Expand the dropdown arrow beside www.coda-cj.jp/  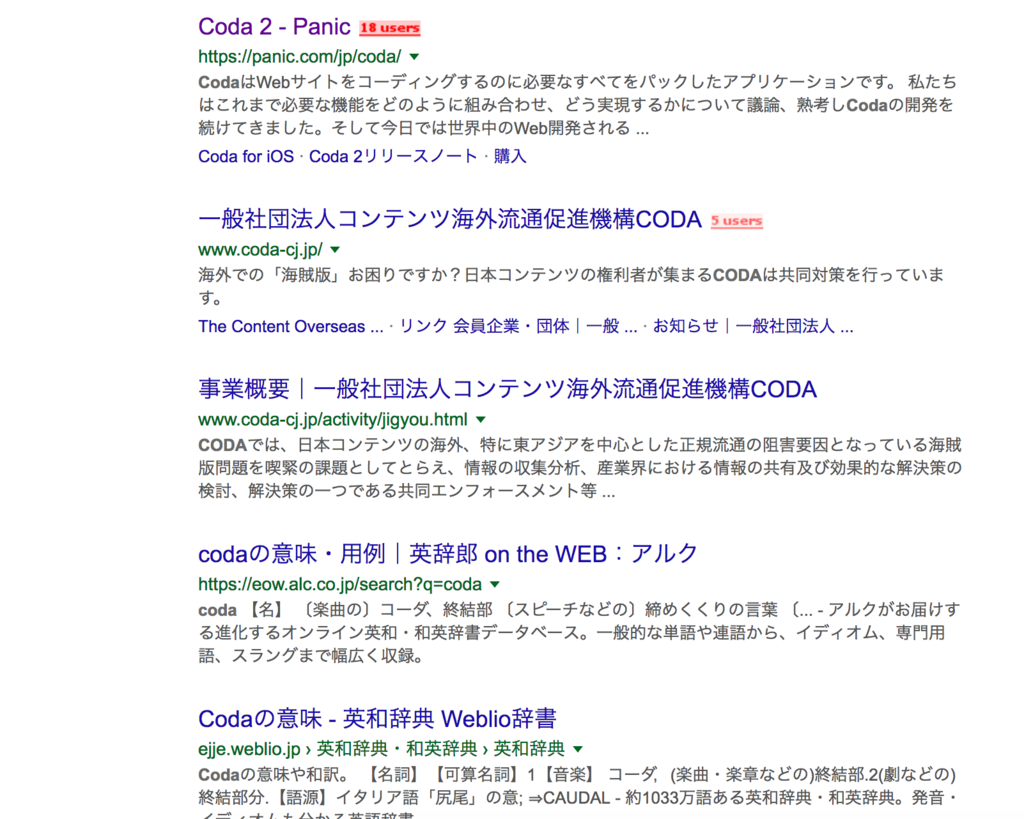(335, 249)
